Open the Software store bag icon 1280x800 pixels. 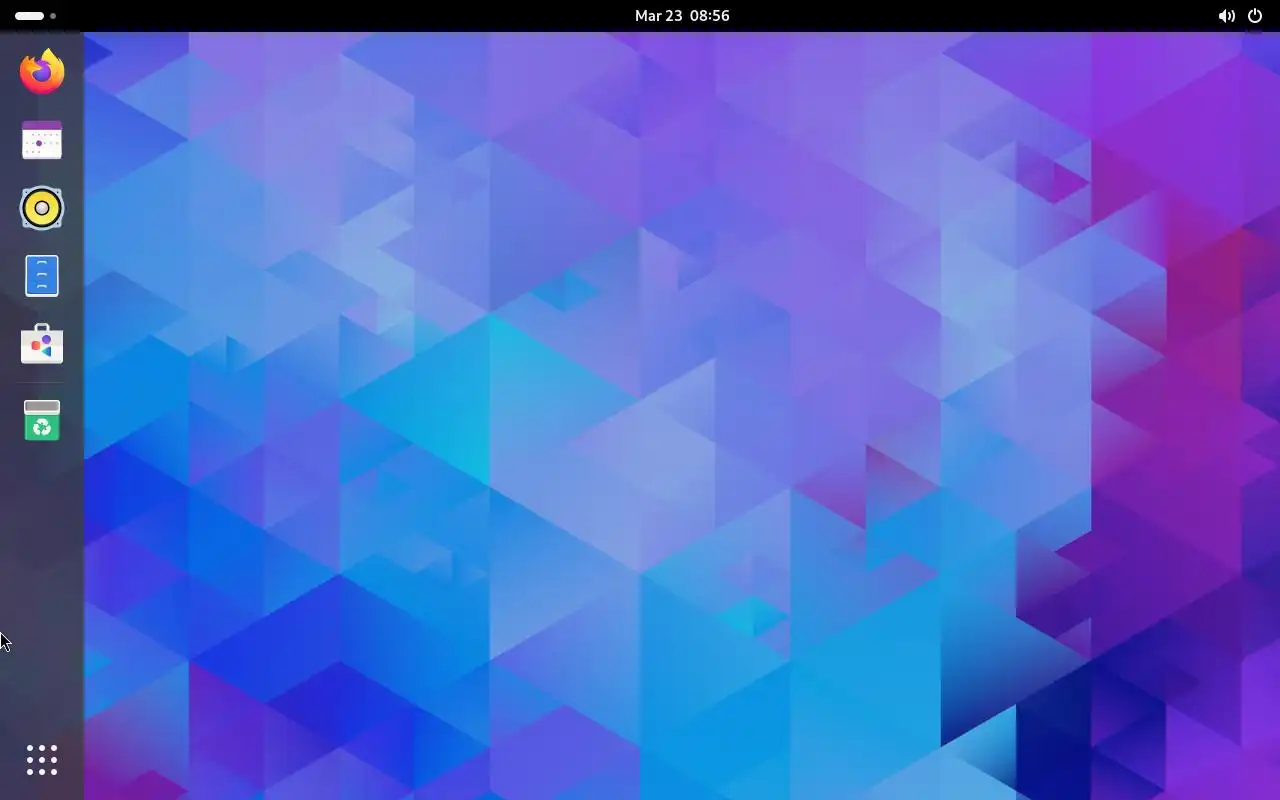(42, 344)
